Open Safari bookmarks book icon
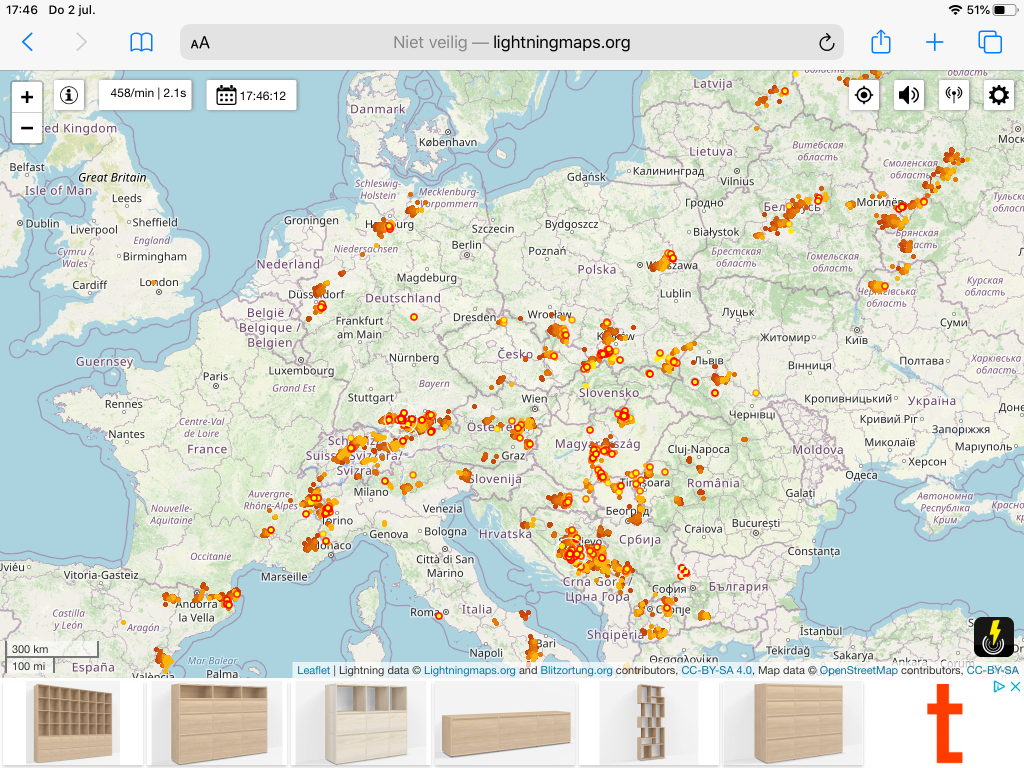1024x768 pixels. (141, 42)
